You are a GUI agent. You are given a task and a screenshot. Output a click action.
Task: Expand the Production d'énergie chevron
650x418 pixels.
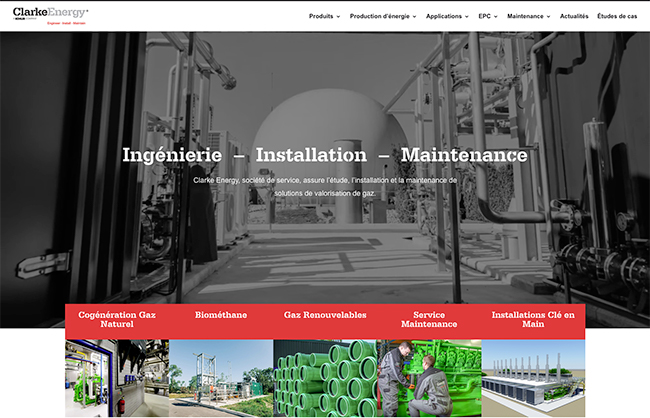coord(415,17)
